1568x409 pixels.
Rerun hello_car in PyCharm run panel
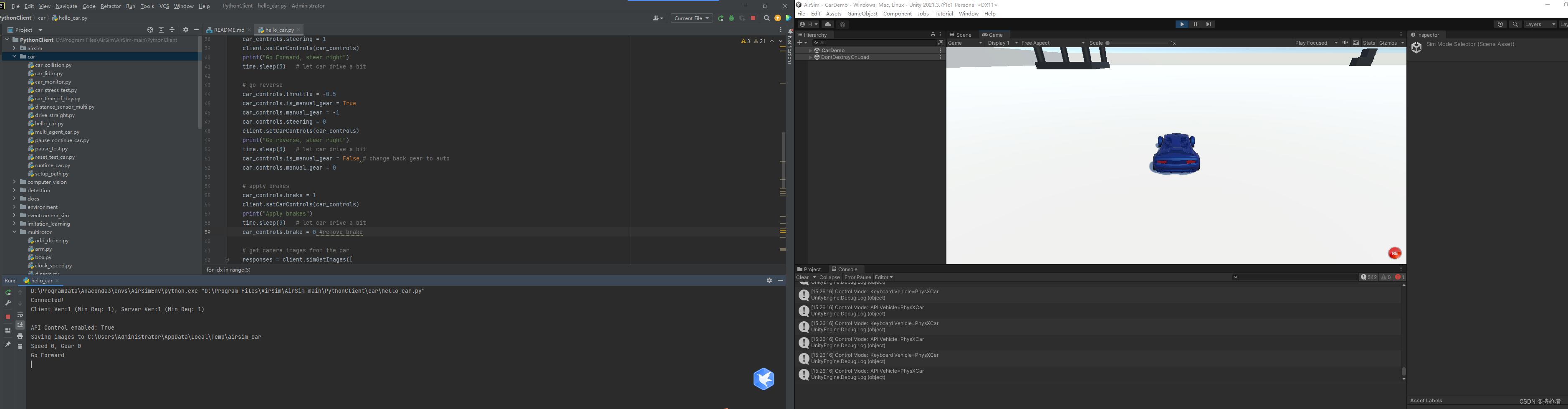[x=8, y=292]
